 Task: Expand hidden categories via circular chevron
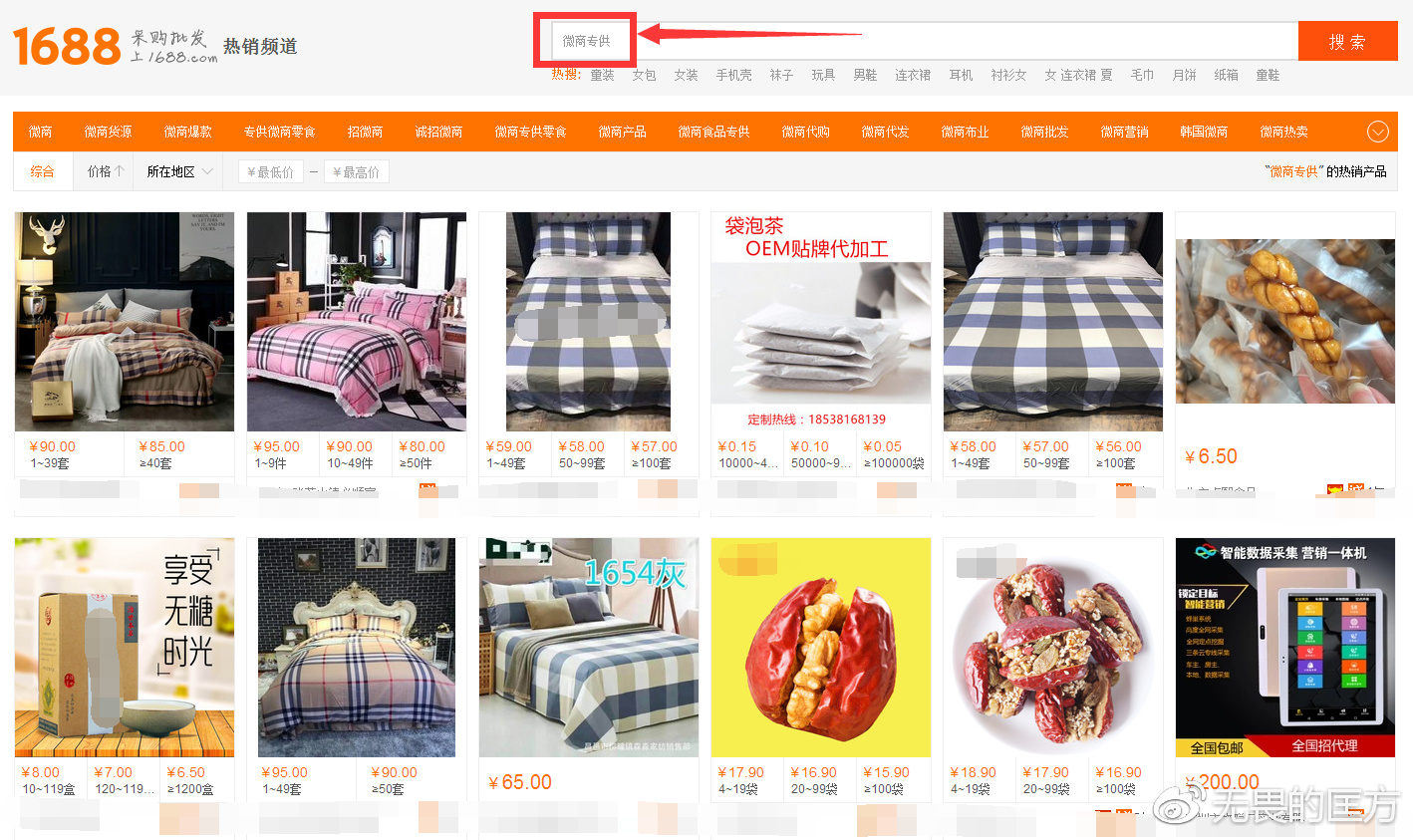1378,131
